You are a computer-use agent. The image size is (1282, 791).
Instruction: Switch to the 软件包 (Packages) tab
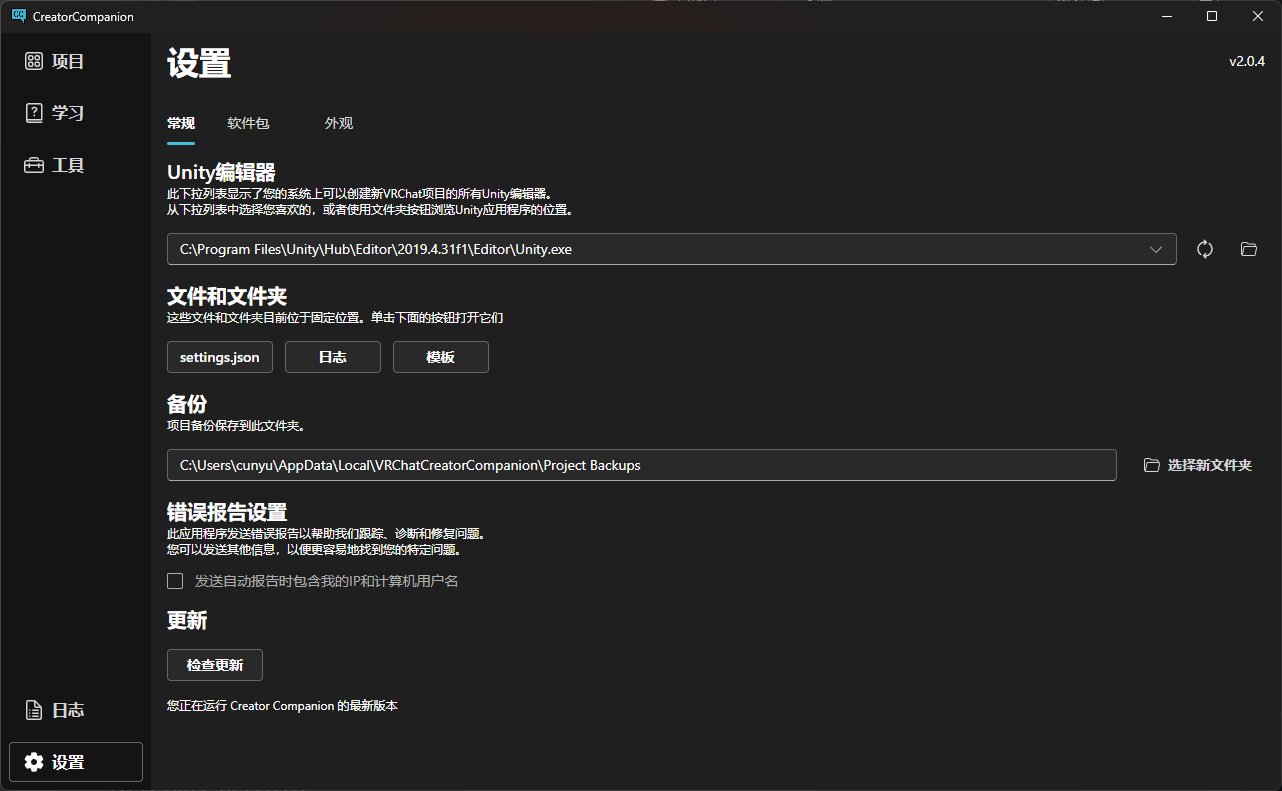click(x=248, y=124)
